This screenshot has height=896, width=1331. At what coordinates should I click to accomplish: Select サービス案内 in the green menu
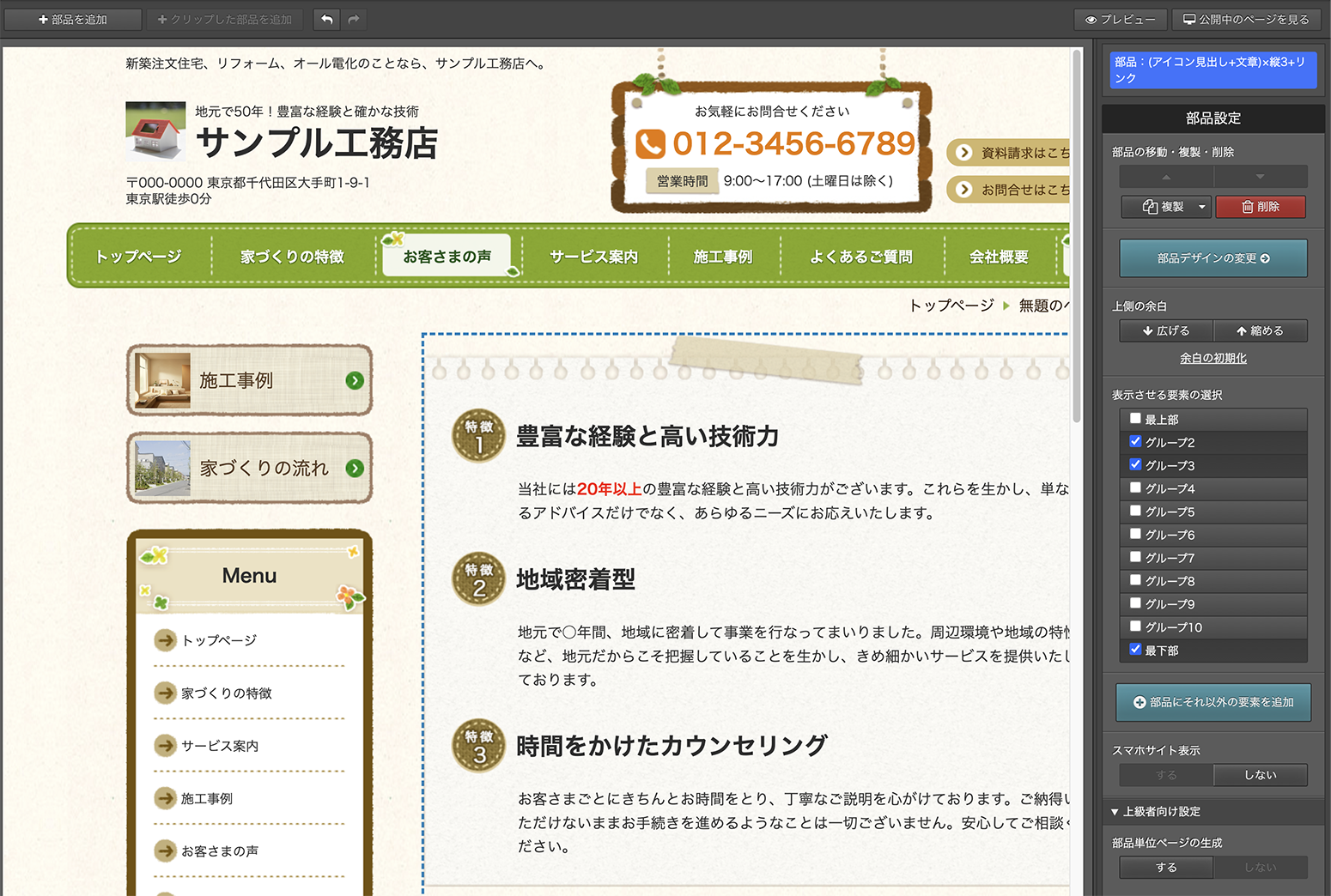point(593,257)
